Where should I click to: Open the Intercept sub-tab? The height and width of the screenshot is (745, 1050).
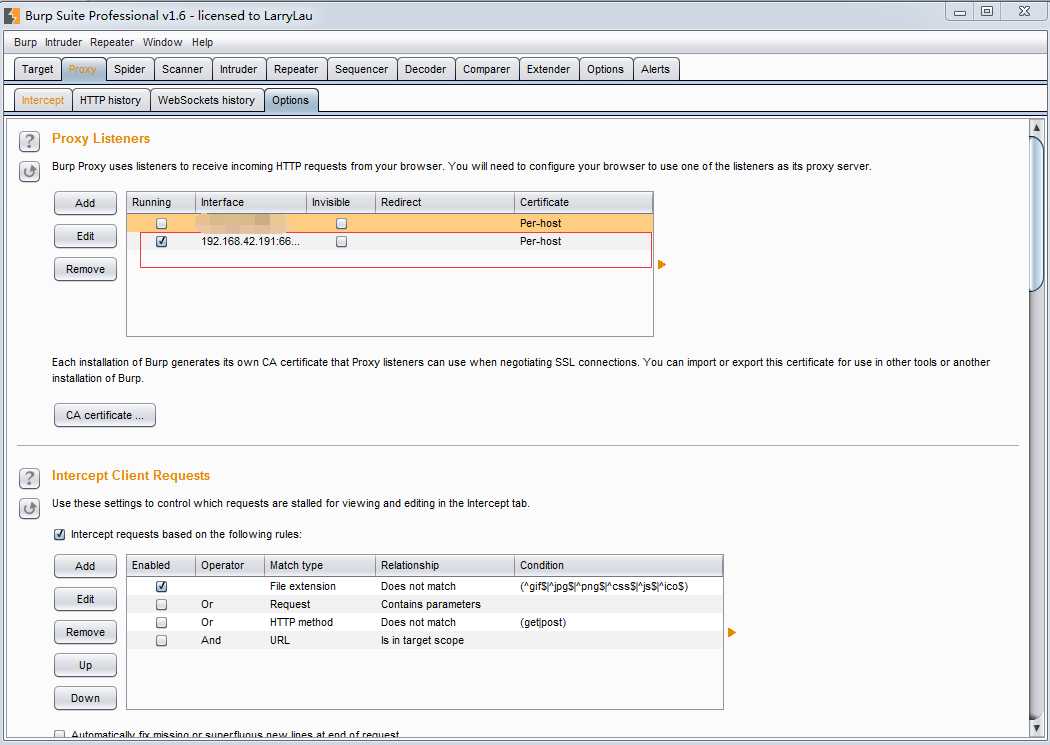(x=43, y=100)
